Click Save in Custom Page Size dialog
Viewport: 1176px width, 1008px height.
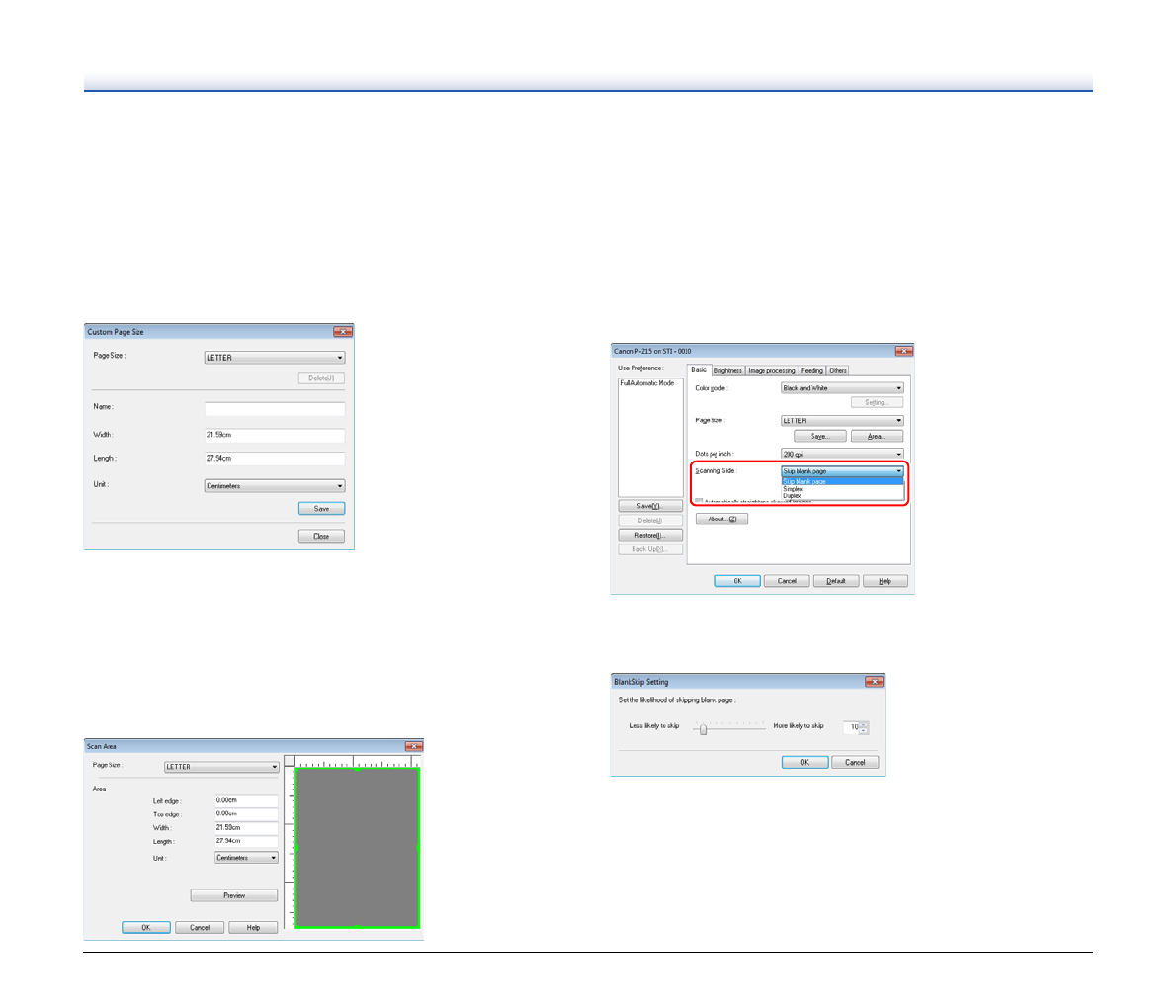[321, 509]
